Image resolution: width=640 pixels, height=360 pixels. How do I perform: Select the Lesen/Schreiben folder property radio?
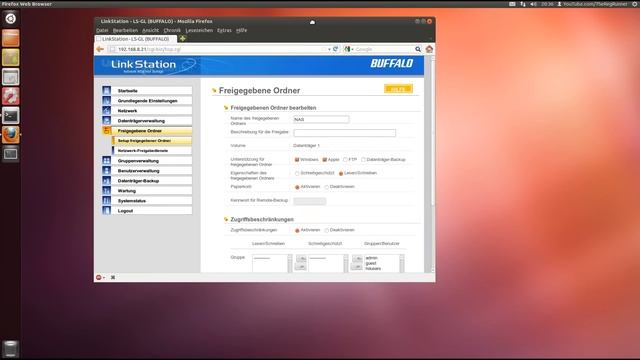341,173
